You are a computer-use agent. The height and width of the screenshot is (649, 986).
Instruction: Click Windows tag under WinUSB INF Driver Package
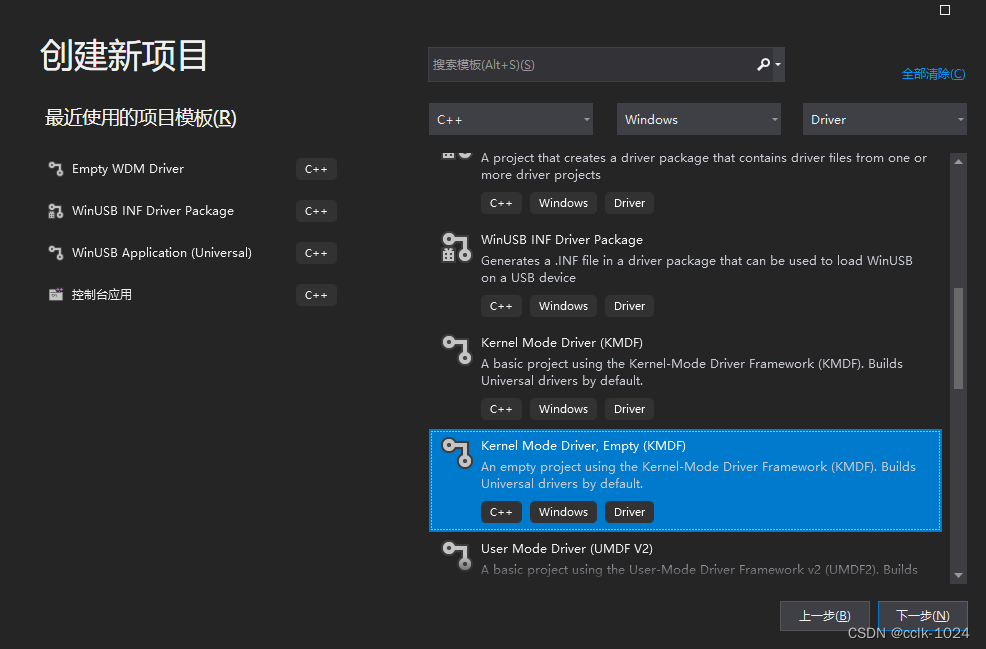tap(563, 306)
